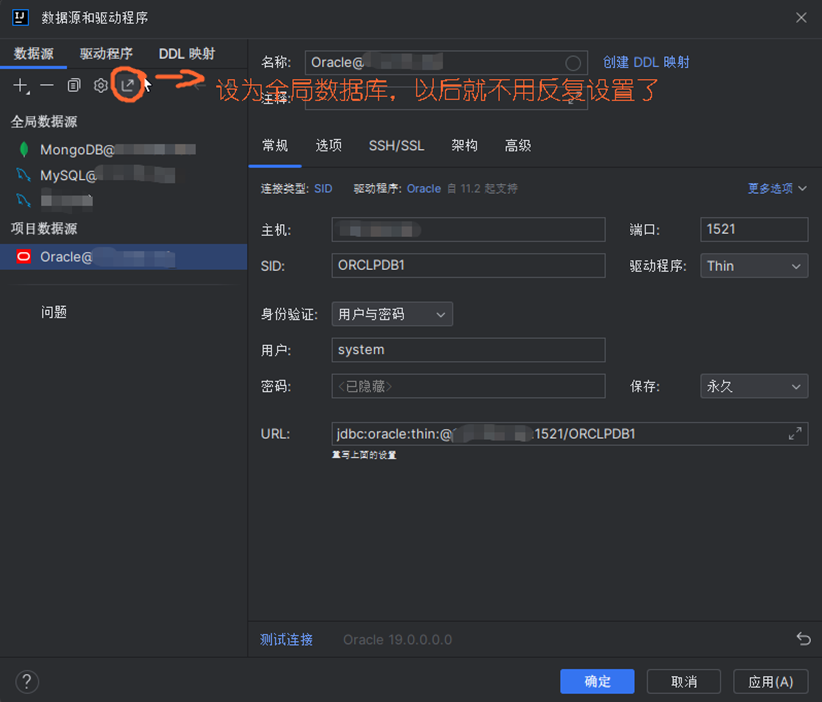Open the 身份验证 用户与密码 dropdown

pos(392,314)
